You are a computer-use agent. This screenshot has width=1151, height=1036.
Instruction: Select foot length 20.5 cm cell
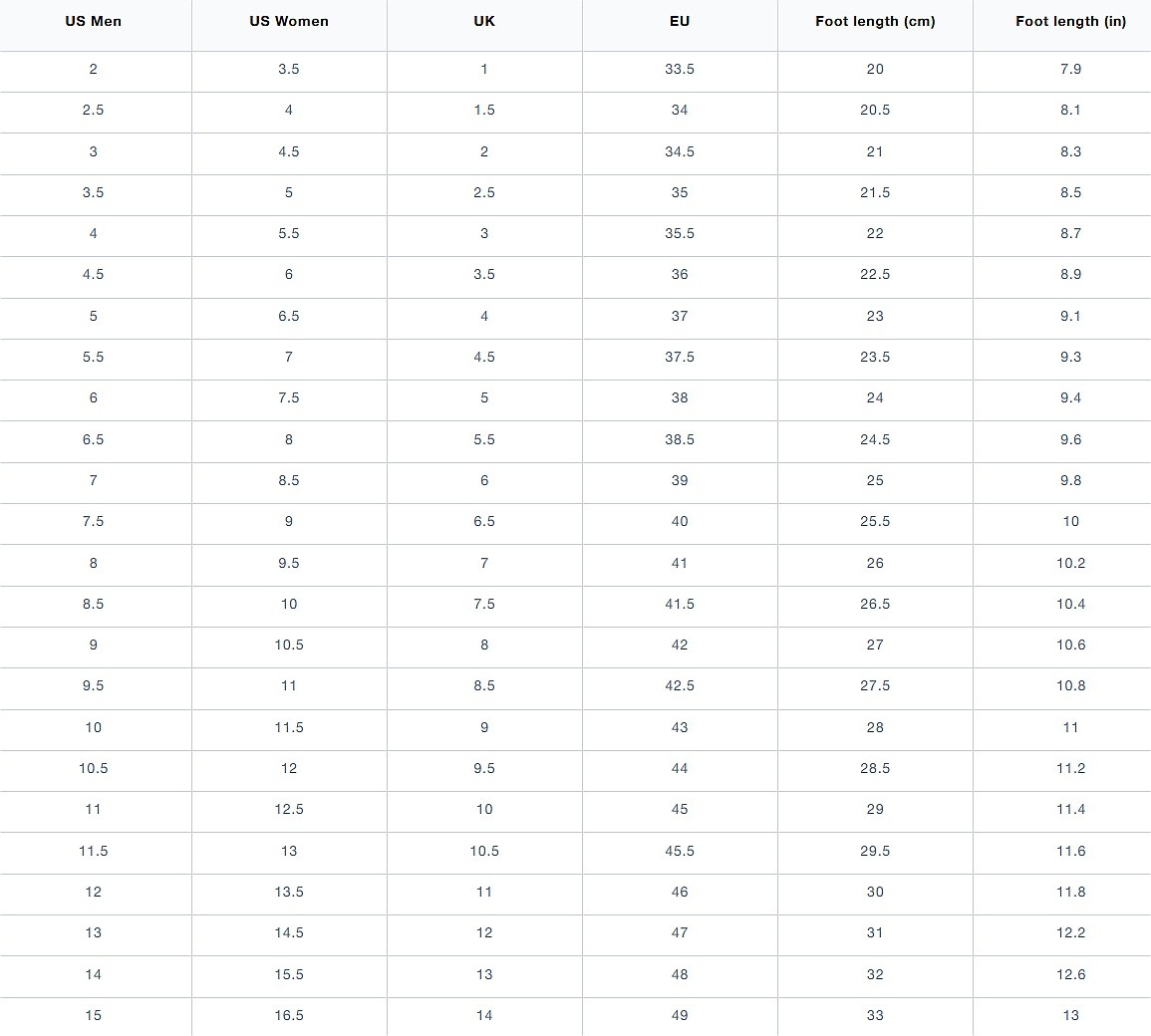[x=875, y=110]
